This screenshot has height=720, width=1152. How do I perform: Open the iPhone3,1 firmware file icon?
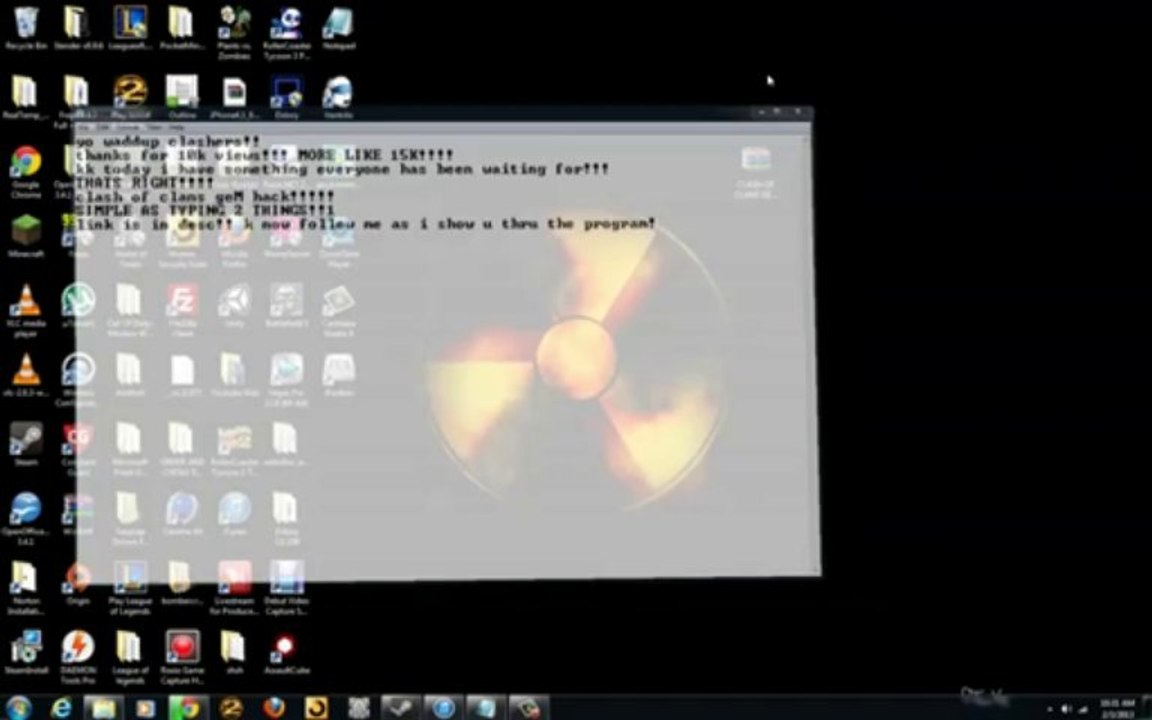tap(234, 97)
